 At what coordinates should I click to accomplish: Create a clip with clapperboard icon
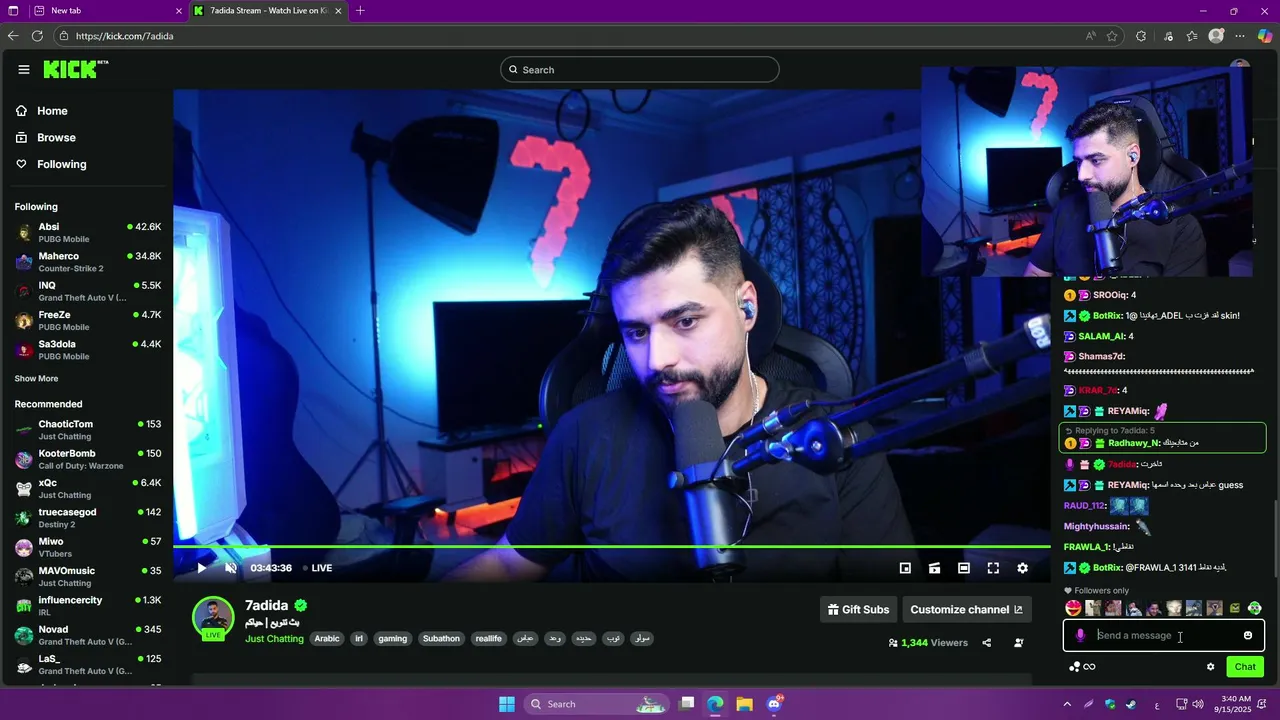coord(934,568)
